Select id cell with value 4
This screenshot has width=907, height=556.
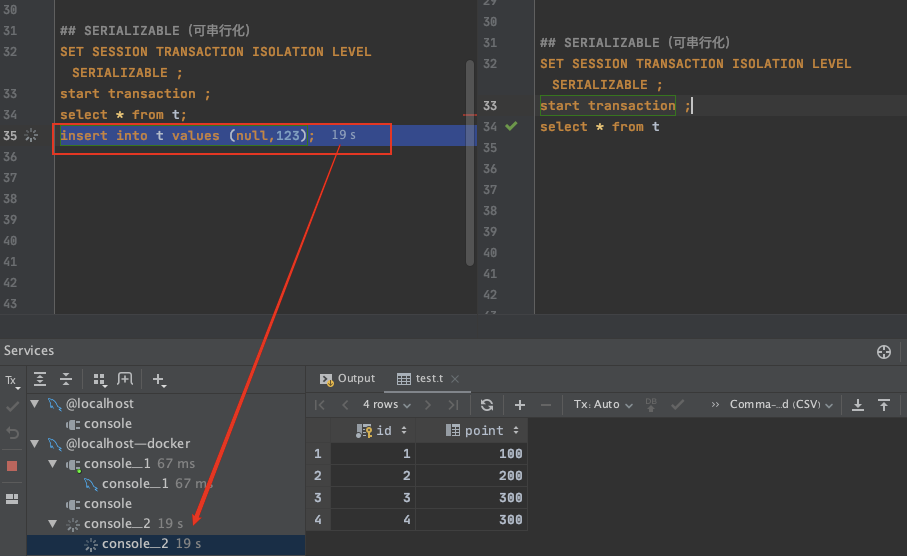point(373,520)
